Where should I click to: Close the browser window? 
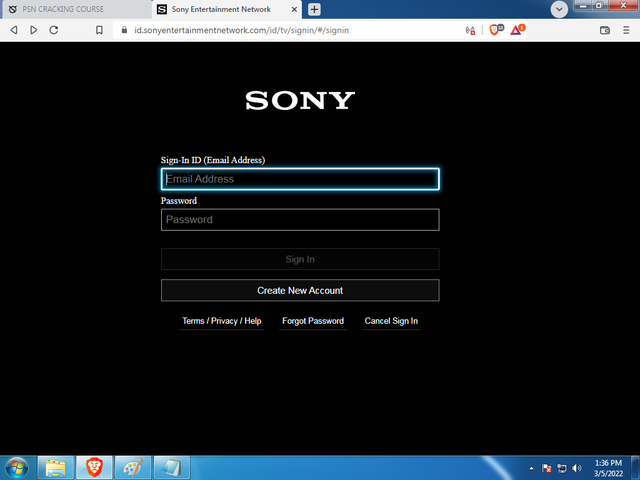coord(623,5)
